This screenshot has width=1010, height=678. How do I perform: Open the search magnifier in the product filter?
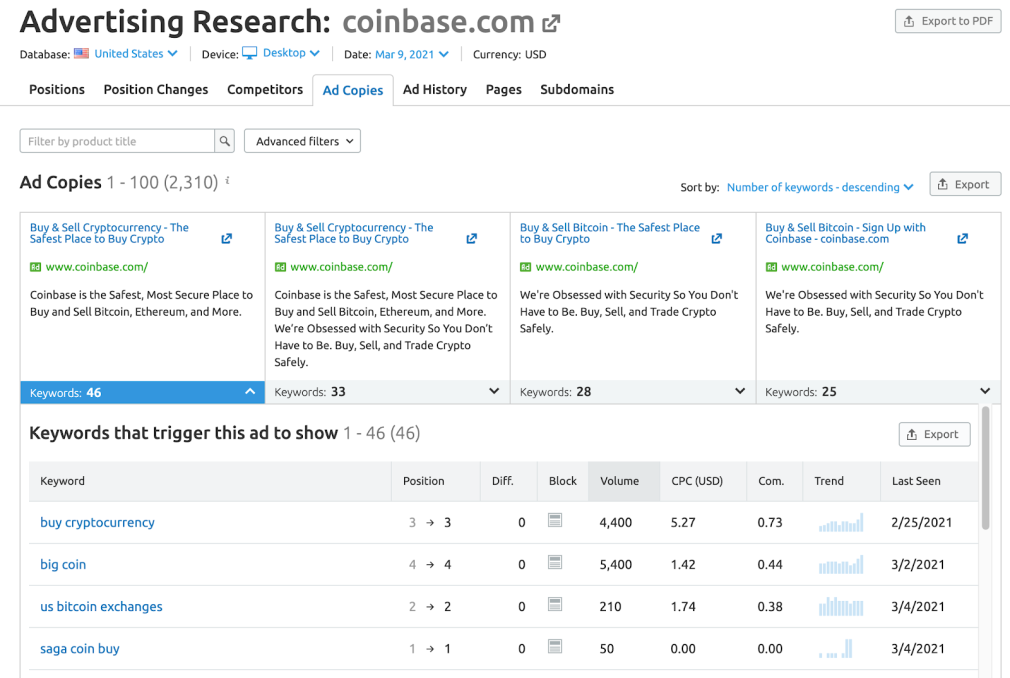coord(224,140)
